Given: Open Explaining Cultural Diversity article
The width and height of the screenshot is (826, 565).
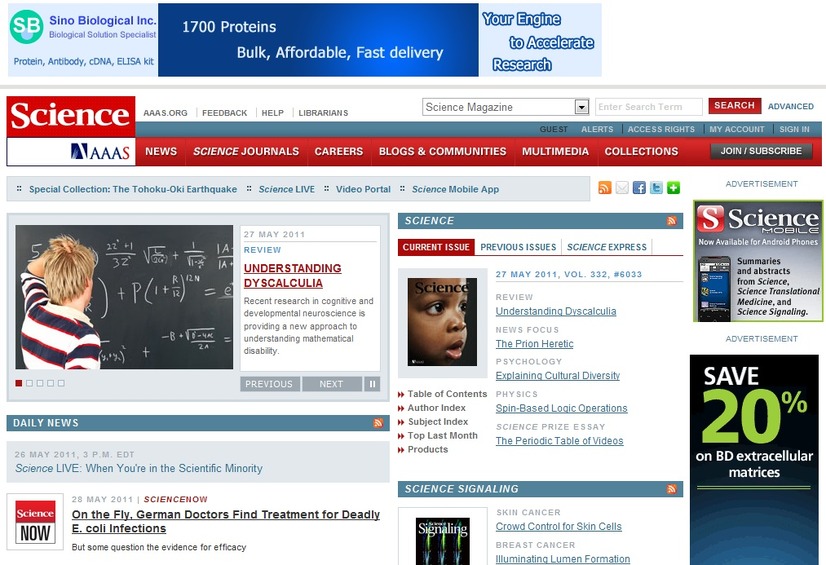Looking at the screenshot, I should (557, 376).
